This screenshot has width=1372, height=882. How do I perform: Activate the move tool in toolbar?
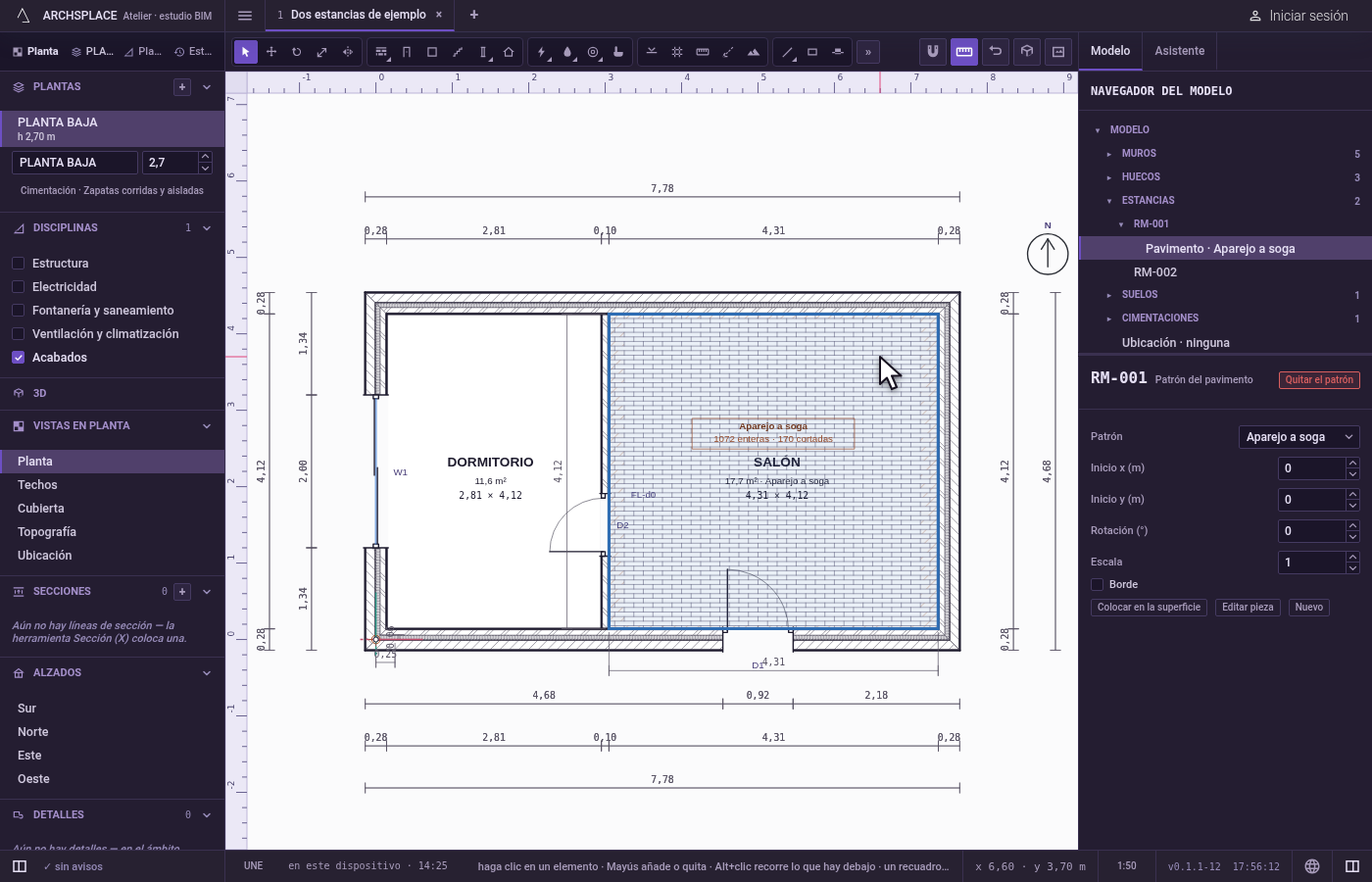pos(271,52)
